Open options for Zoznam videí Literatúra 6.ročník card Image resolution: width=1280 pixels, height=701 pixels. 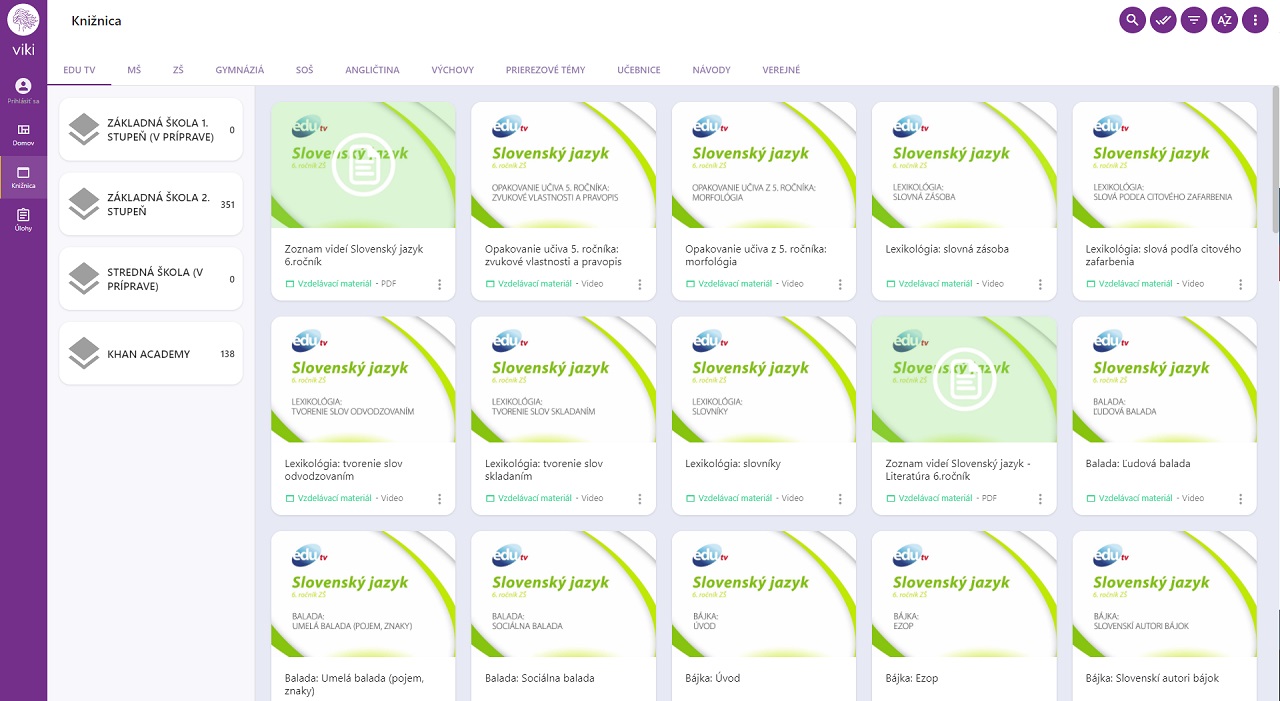tap(1040, 499)
